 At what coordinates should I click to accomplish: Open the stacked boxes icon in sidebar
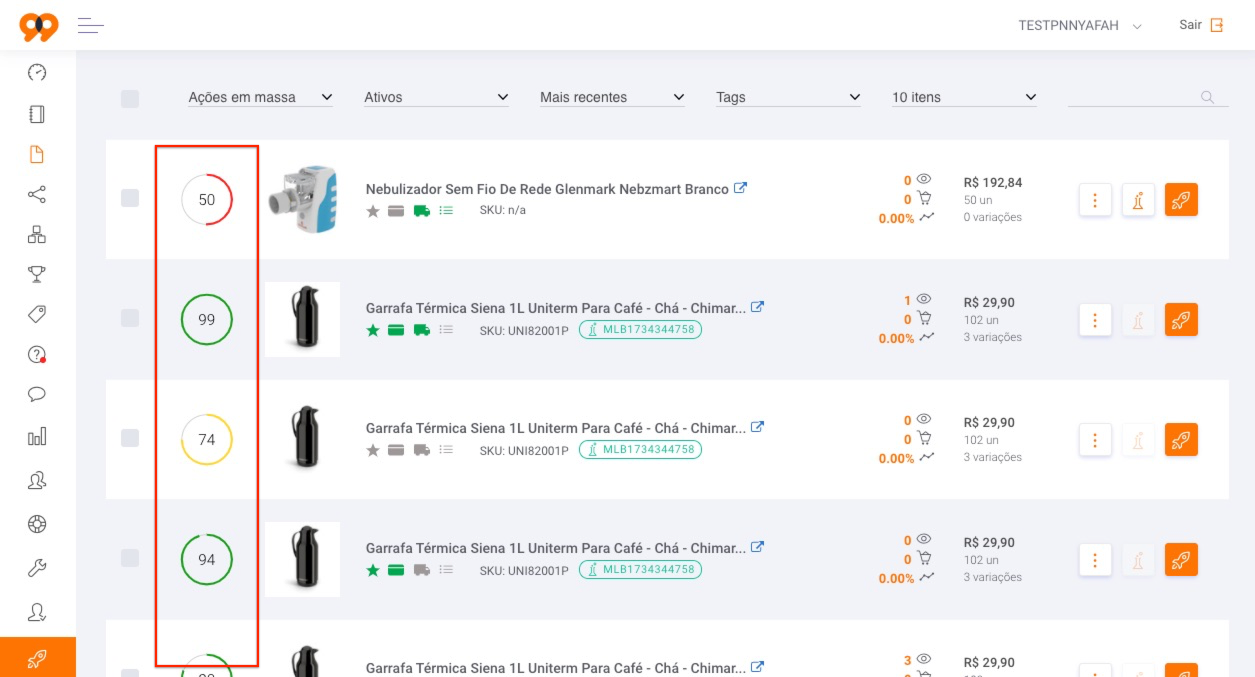point(37,235)
